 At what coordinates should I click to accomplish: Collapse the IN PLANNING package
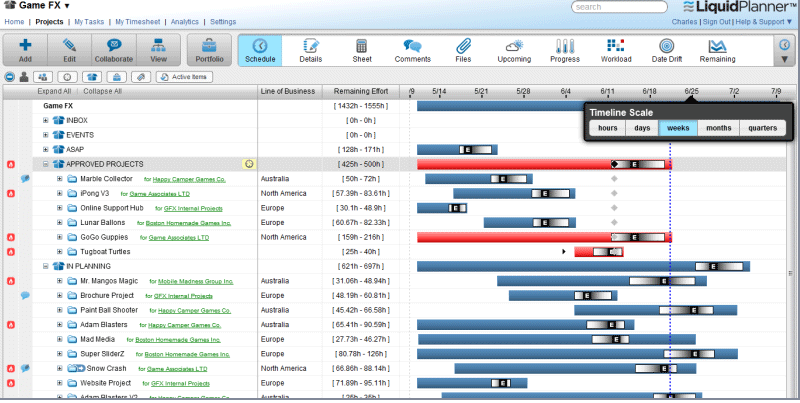[x=45, y=266]
